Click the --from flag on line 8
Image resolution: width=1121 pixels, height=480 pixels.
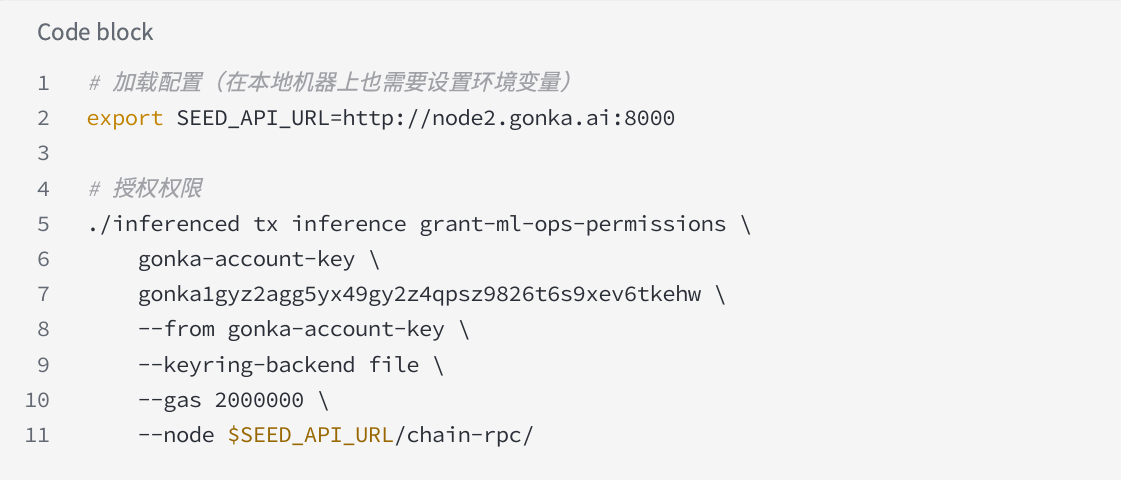tap(177, 329)
